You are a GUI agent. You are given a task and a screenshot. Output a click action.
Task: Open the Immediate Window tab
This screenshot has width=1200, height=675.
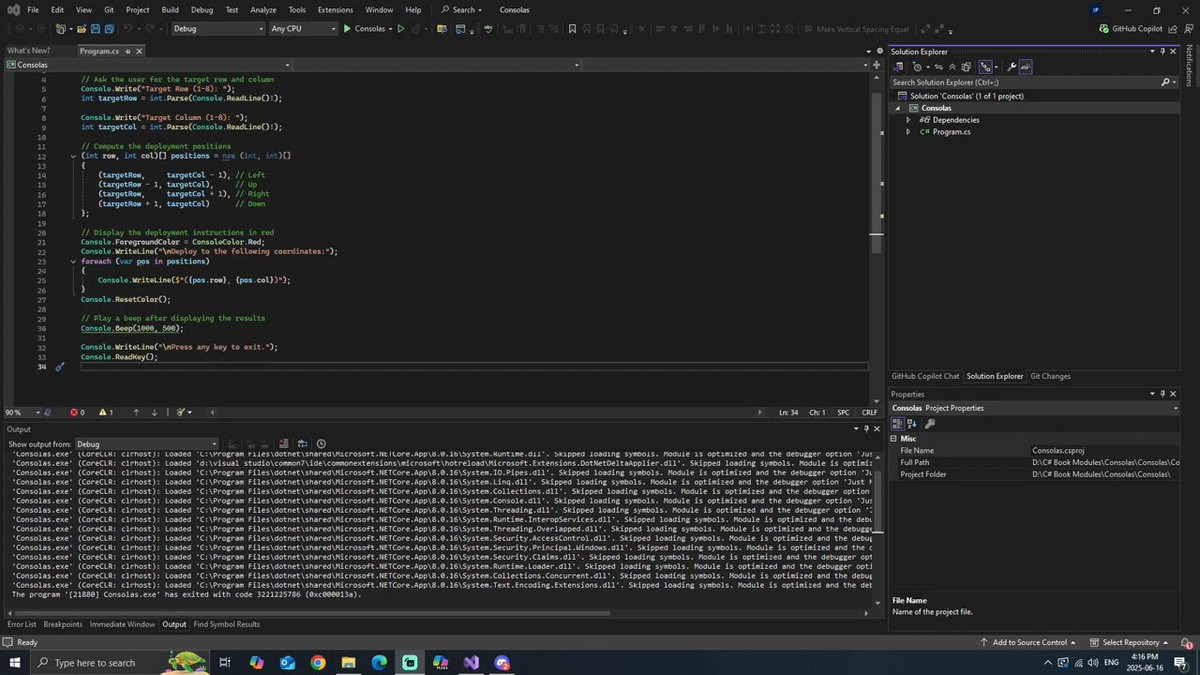pyautogui.click(x=122, y=624)
